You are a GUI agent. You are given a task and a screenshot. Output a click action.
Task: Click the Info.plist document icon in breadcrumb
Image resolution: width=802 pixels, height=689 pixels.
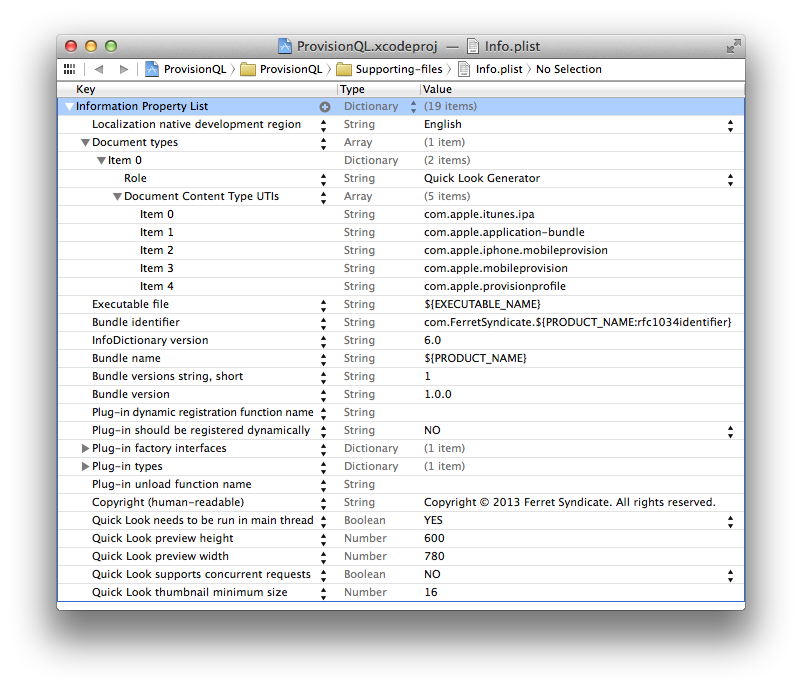coord(463,69)
